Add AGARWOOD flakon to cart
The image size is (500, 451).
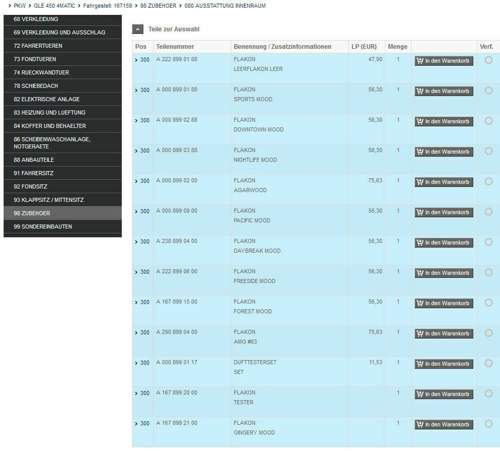444,182
